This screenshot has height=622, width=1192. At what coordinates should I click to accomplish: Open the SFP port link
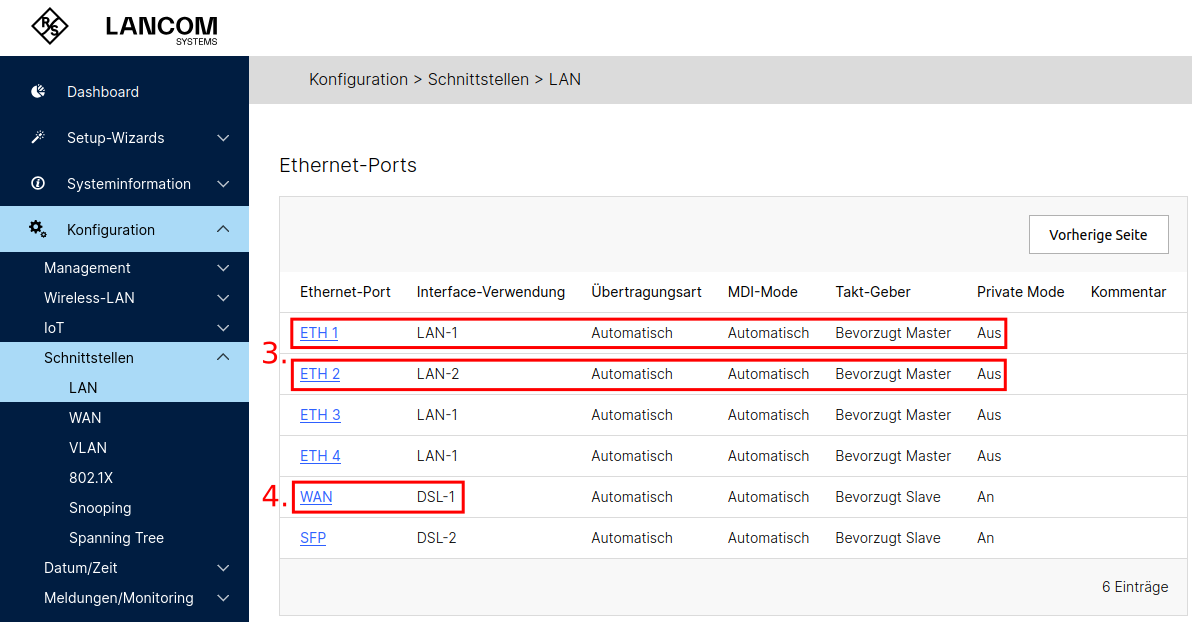point(313,538)
